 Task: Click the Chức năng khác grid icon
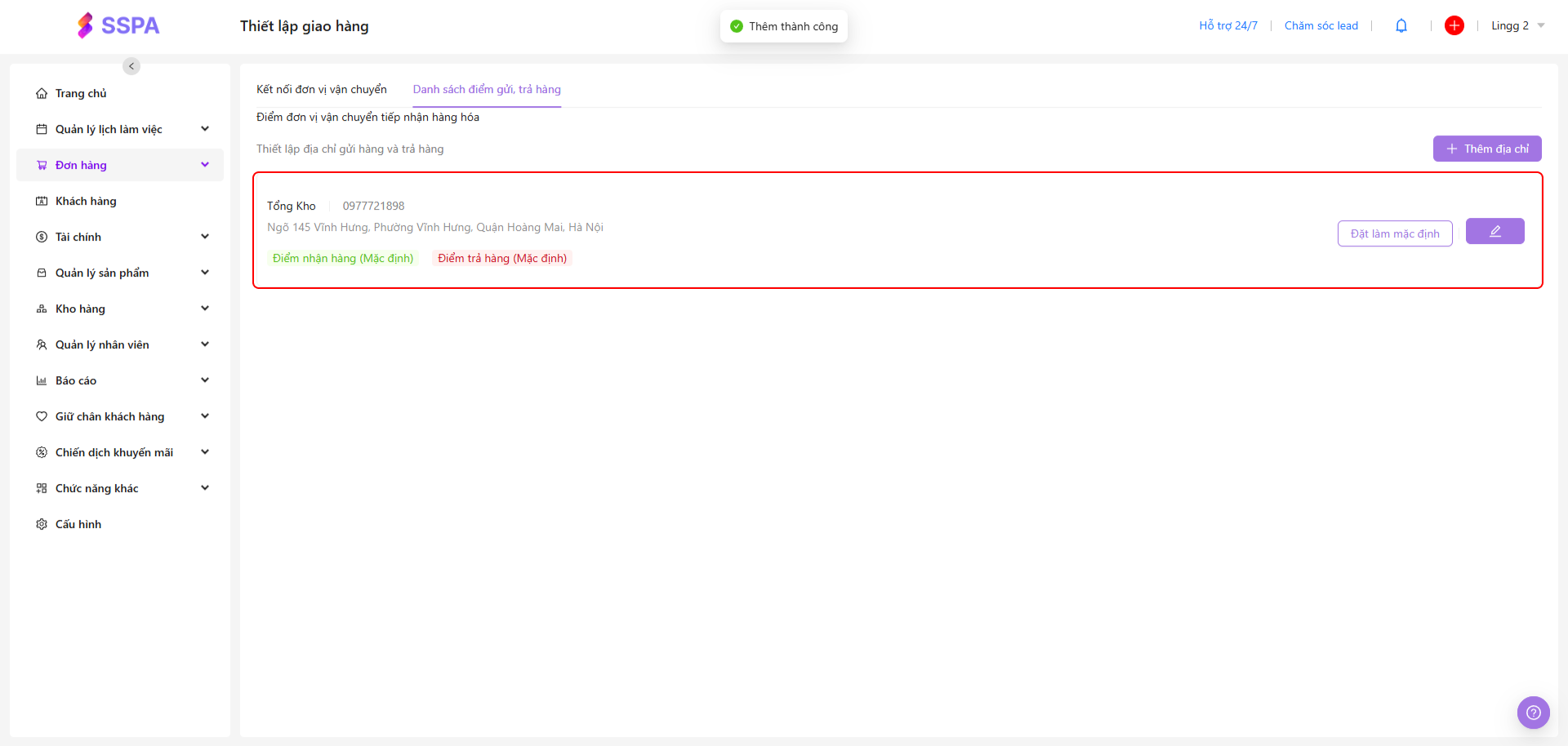(x=42, y=489)
